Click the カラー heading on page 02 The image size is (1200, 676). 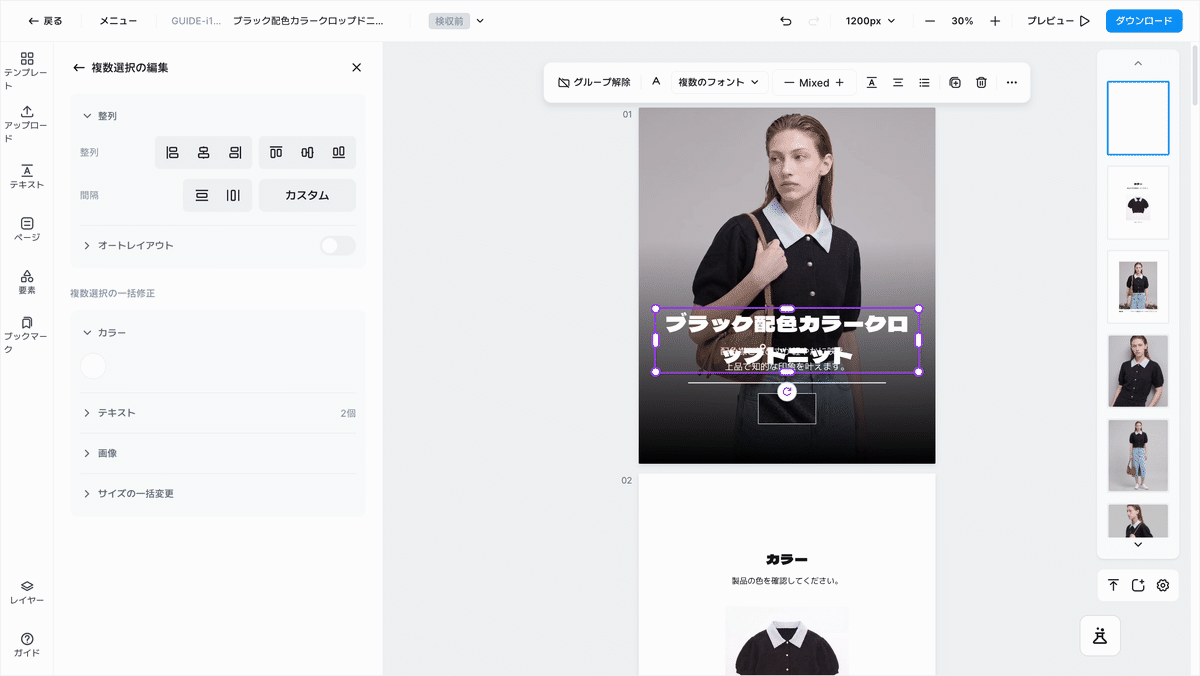click(x=787, y=559)
